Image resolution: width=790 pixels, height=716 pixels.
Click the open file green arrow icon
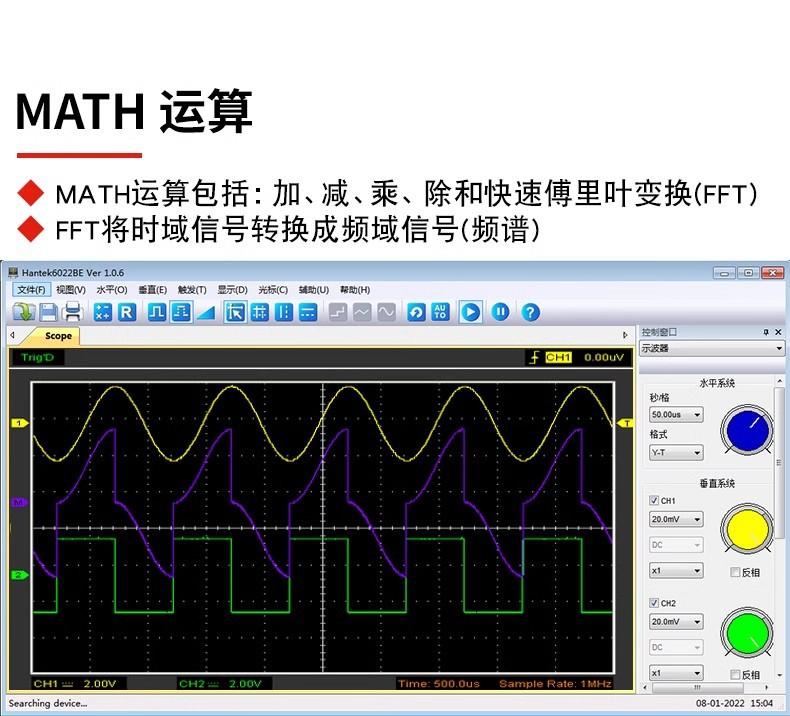click(23, 312)
